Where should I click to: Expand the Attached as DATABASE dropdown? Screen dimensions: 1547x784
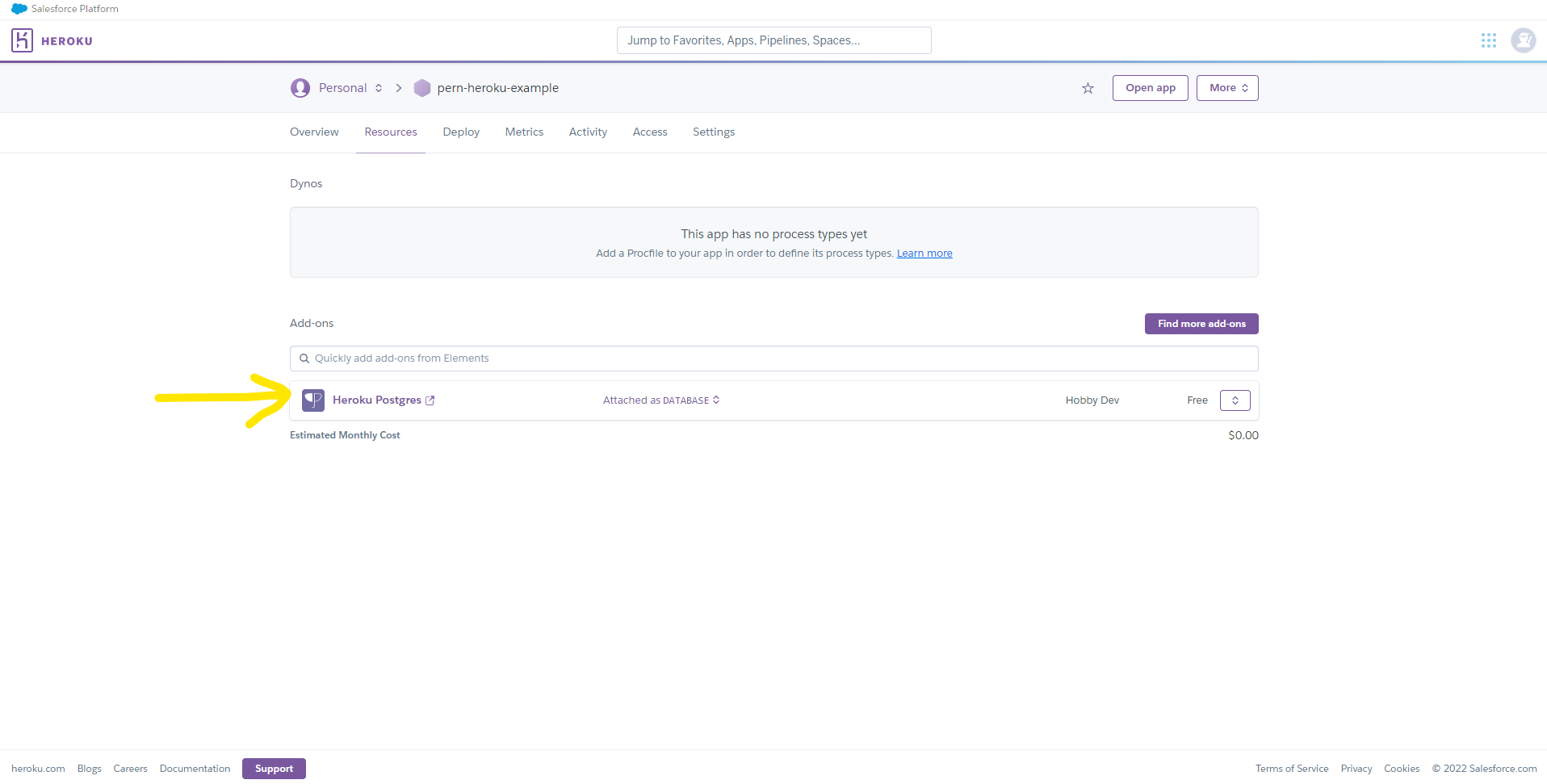(716, 400)
